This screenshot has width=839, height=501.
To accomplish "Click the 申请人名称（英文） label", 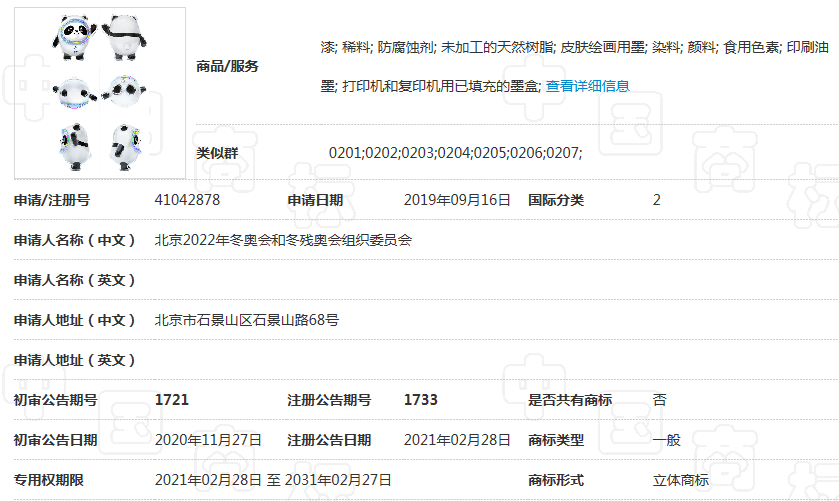I will (x=74, y=280).
